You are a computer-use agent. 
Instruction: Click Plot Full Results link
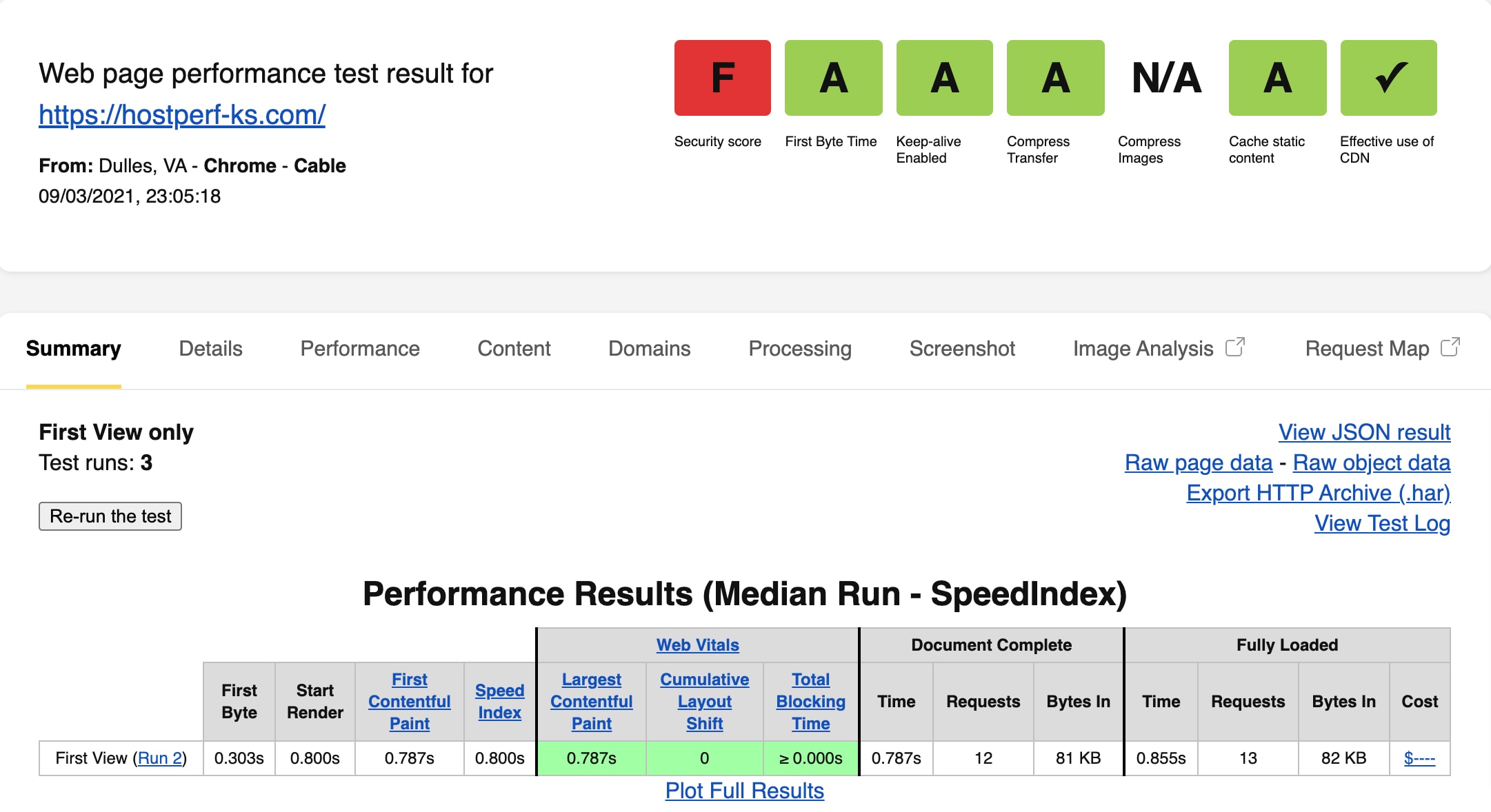(745, 791)
